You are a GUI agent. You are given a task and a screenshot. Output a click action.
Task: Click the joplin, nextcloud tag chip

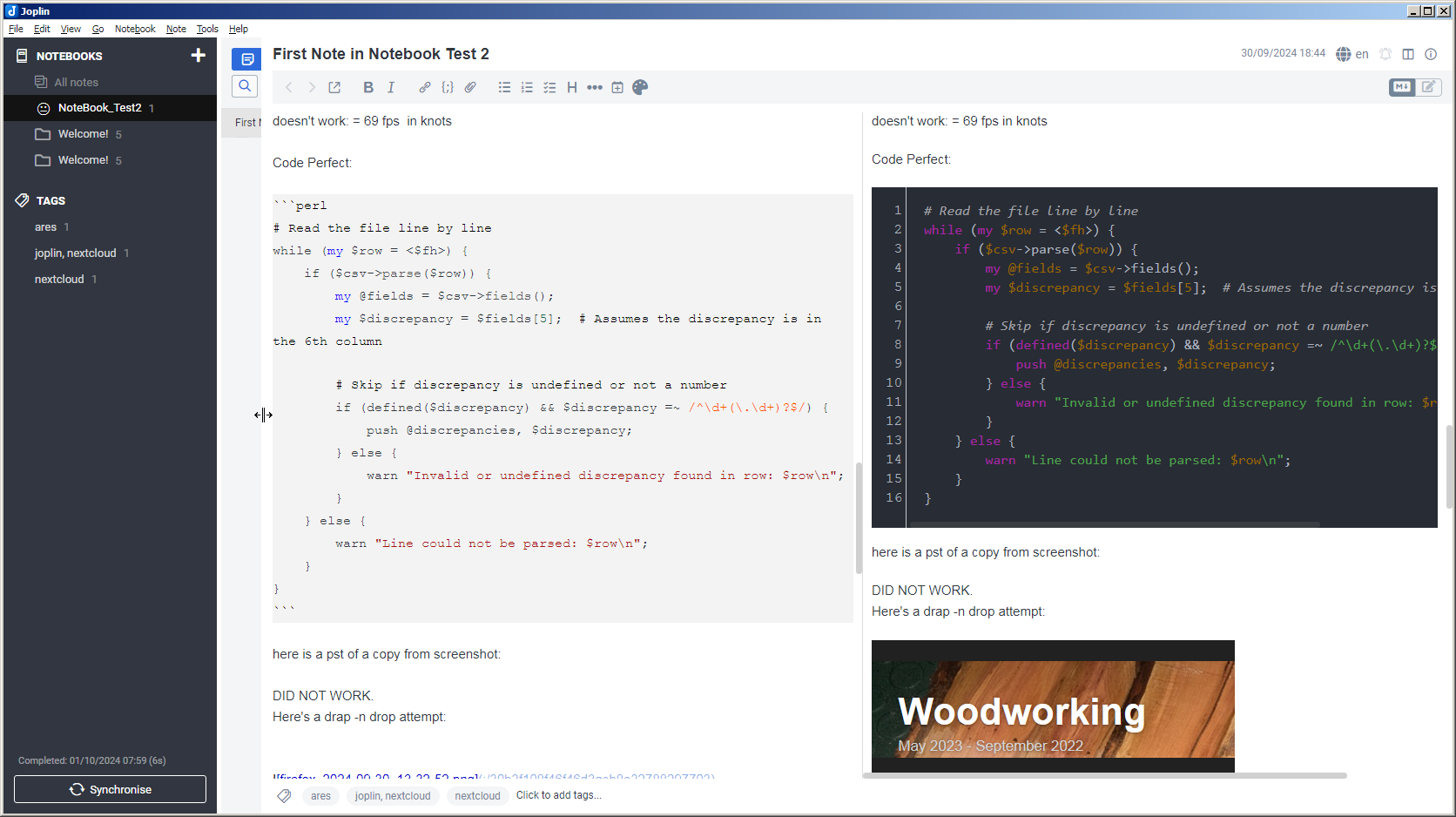[393, 796]
